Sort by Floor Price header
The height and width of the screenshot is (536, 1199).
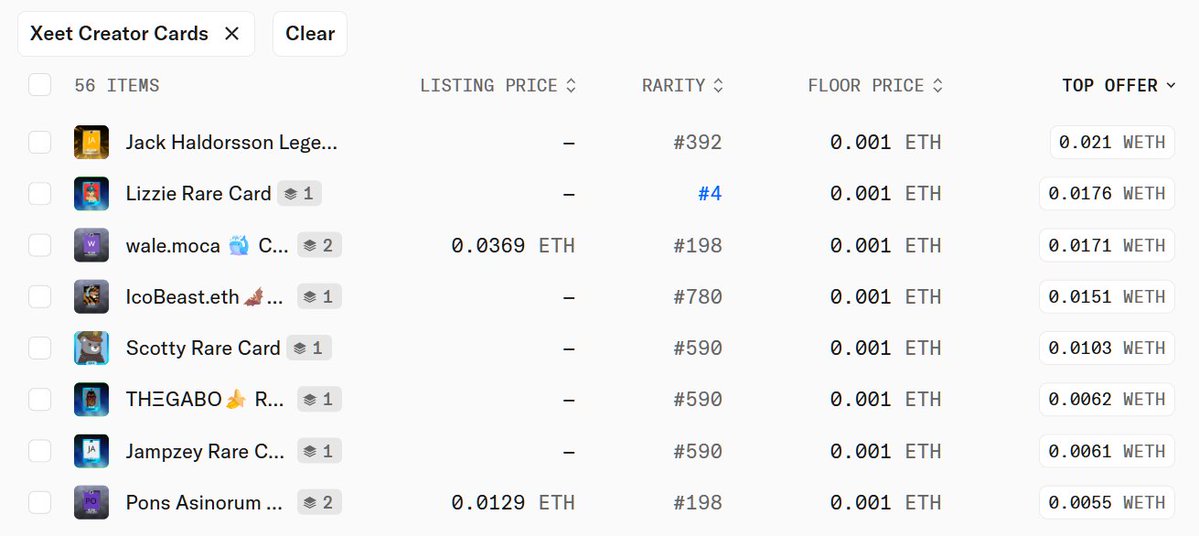875,86
